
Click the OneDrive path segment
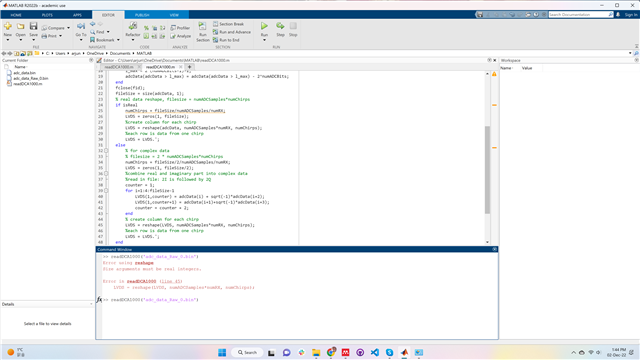(95, 53)
